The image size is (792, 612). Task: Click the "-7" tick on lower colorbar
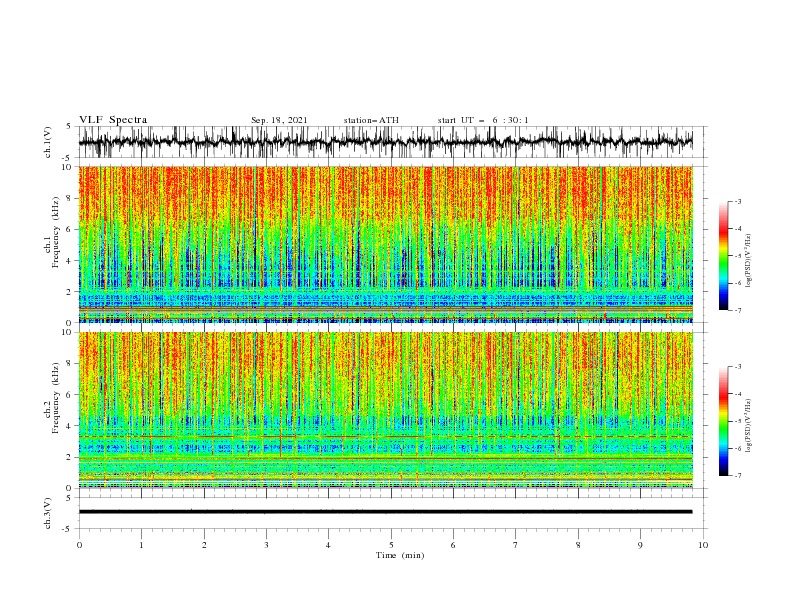tap(737, 475)
